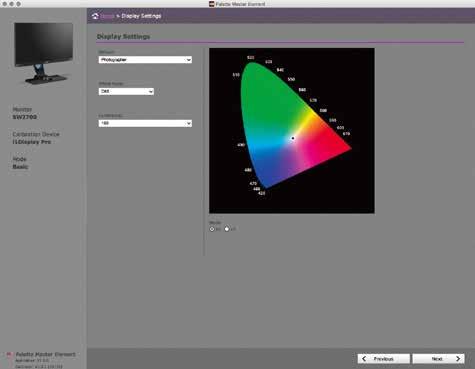The image size is (475, 369).
Task: Click the app icon in the title bar
Action: [x=211, y=4]
